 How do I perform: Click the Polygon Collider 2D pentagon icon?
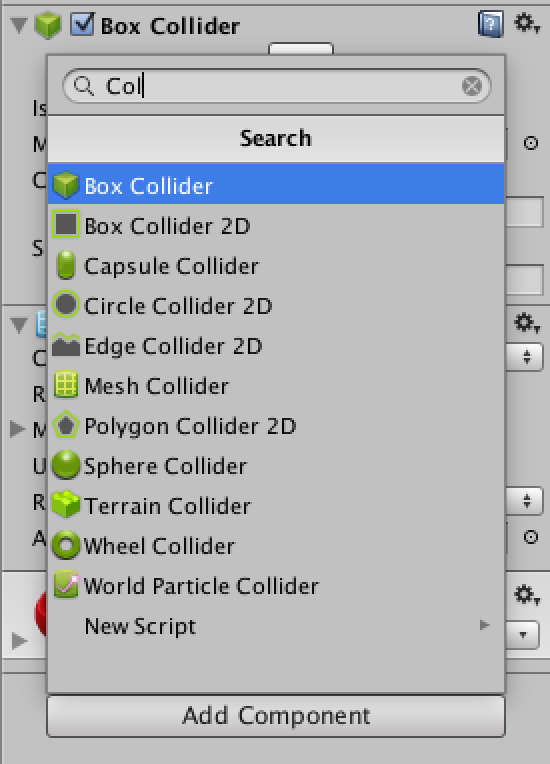pos(66,425)
